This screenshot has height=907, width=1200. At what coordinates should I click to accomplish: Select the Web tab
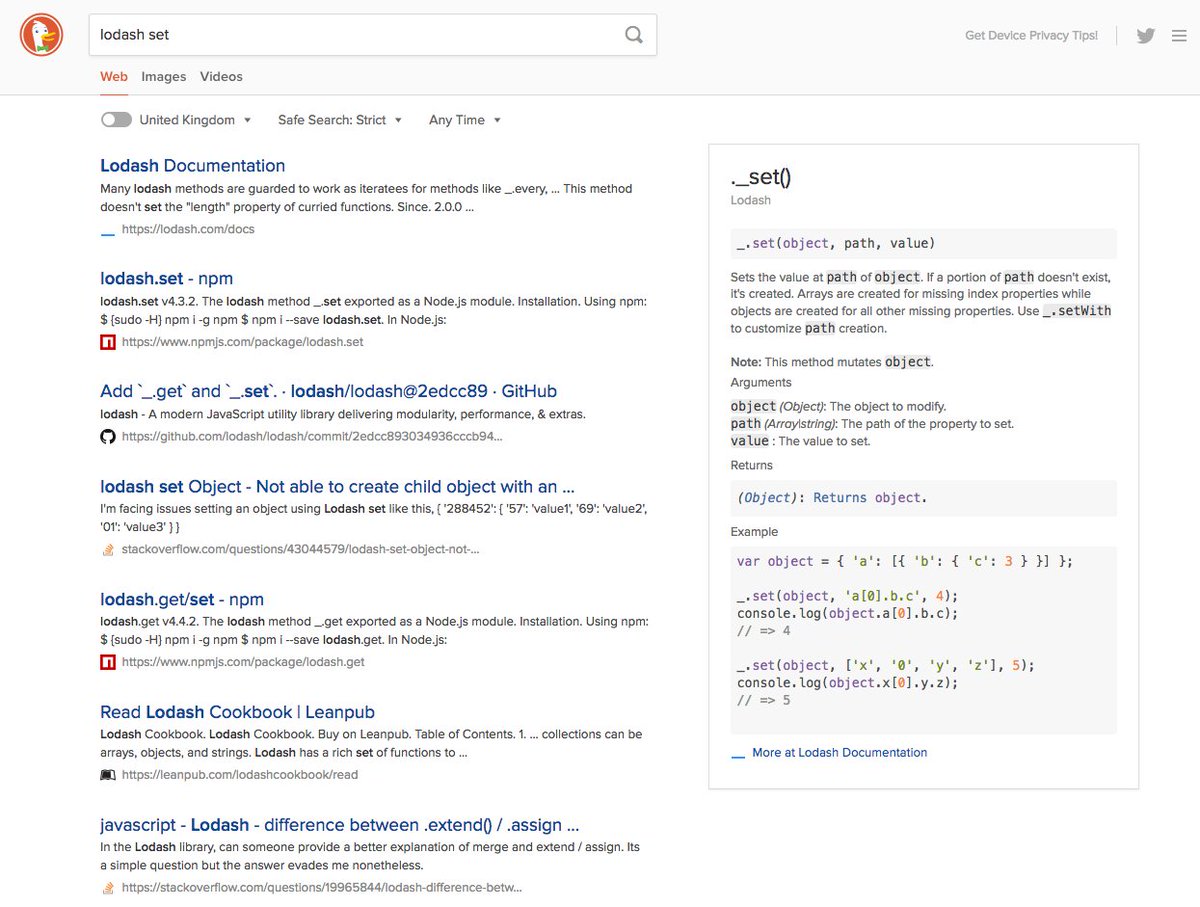114,77
